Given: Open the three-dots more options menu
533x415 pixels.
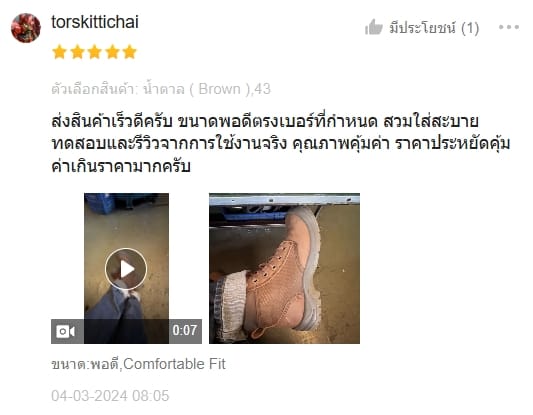Looking at the screenshot, I should (509, 27).
